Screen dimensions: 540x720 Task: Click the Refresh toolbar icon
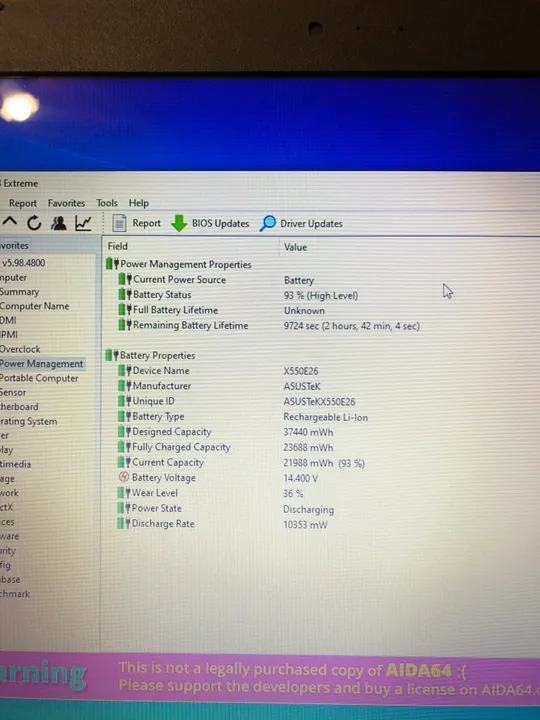coord(34,223)
